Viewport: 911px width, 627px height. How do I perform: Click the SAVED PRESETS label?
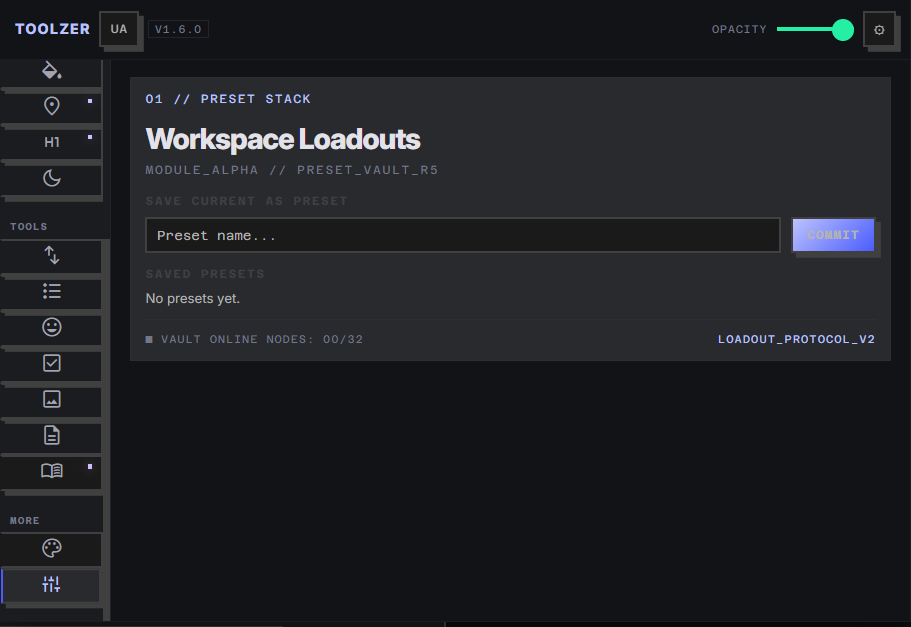pos(205,274)
